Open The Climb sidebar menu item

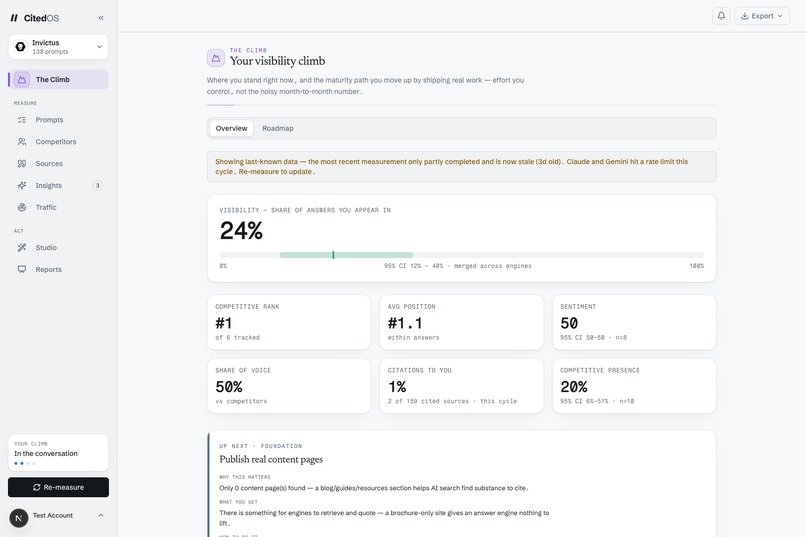(59, 80)
